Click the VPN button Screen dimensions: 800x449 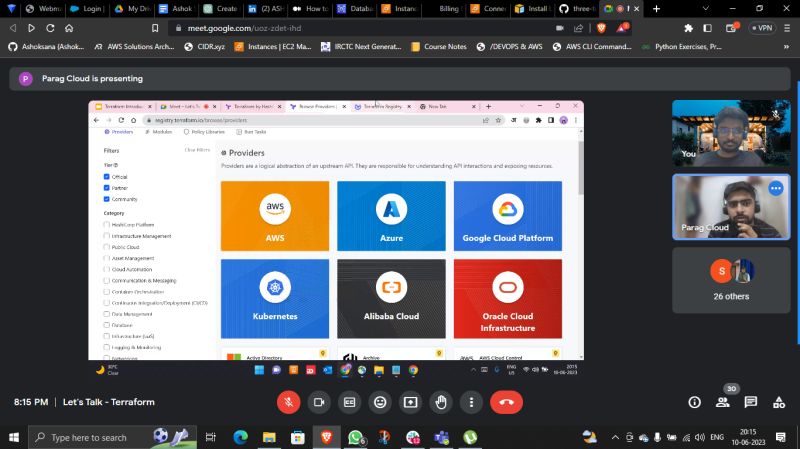(762, 28)
